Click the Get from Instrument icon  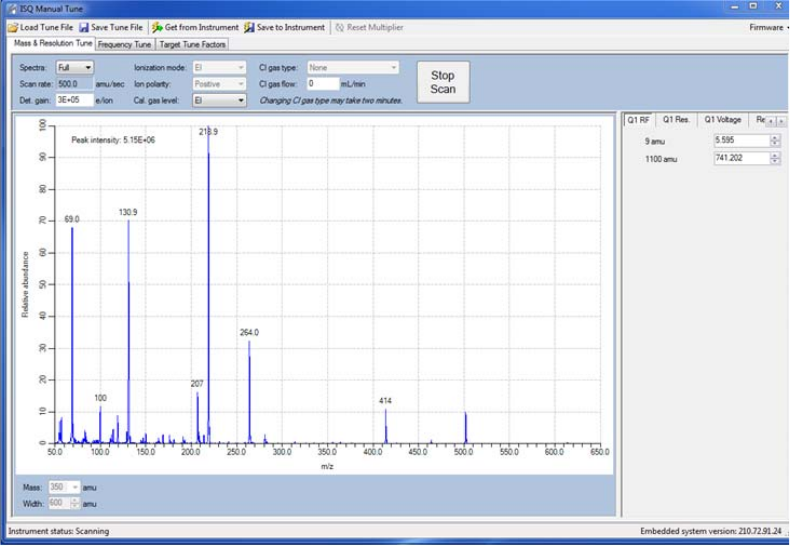click(x=158, y=27)
